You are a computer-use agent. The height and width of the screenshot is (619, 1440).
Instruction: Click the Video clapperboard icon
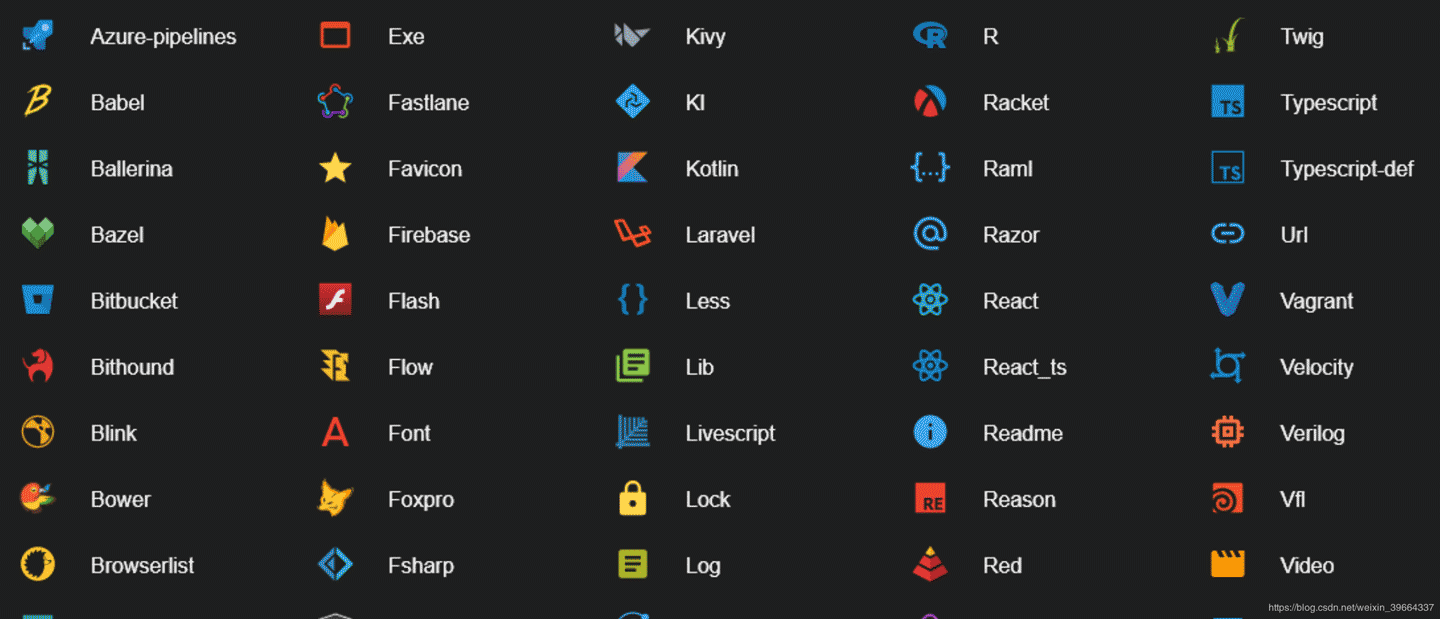pyautogui.click(x=1228, y=565)
